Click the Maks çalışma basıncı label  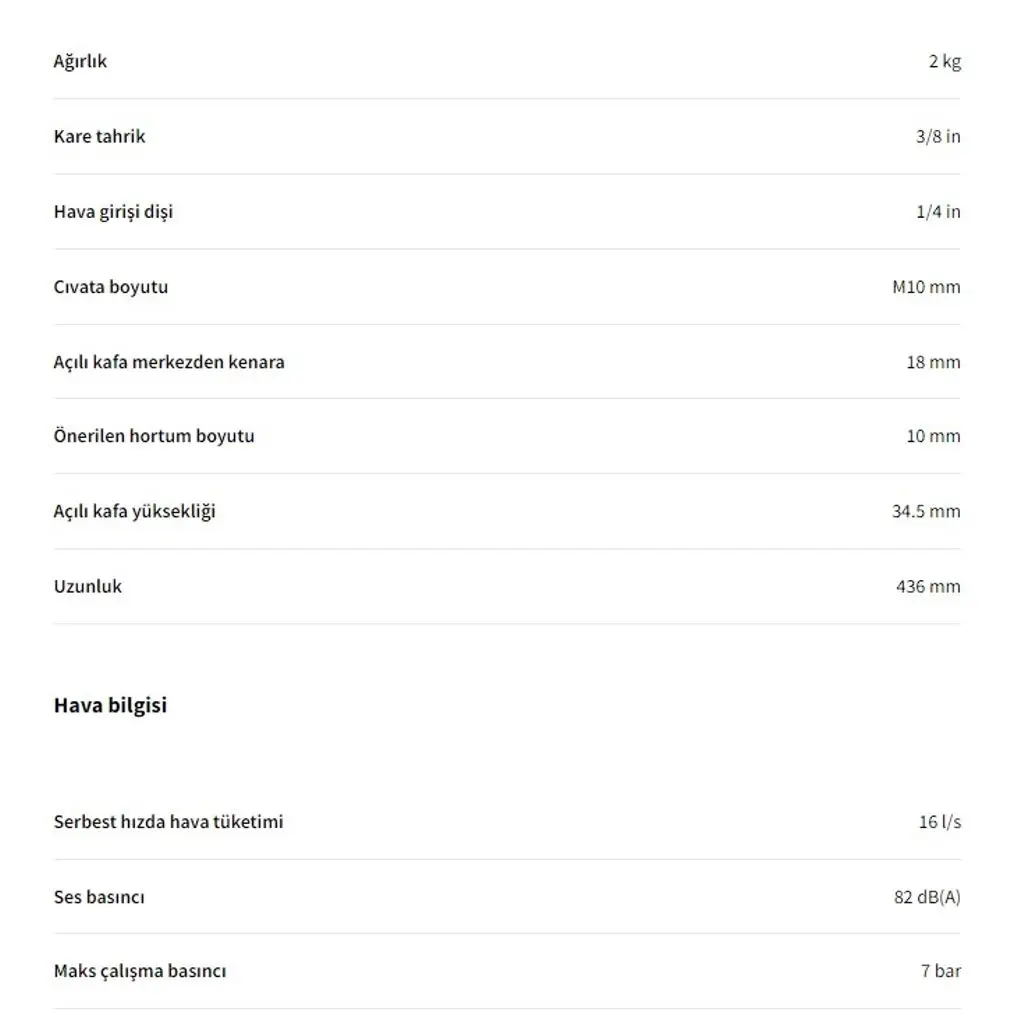(x=140, y=972)
